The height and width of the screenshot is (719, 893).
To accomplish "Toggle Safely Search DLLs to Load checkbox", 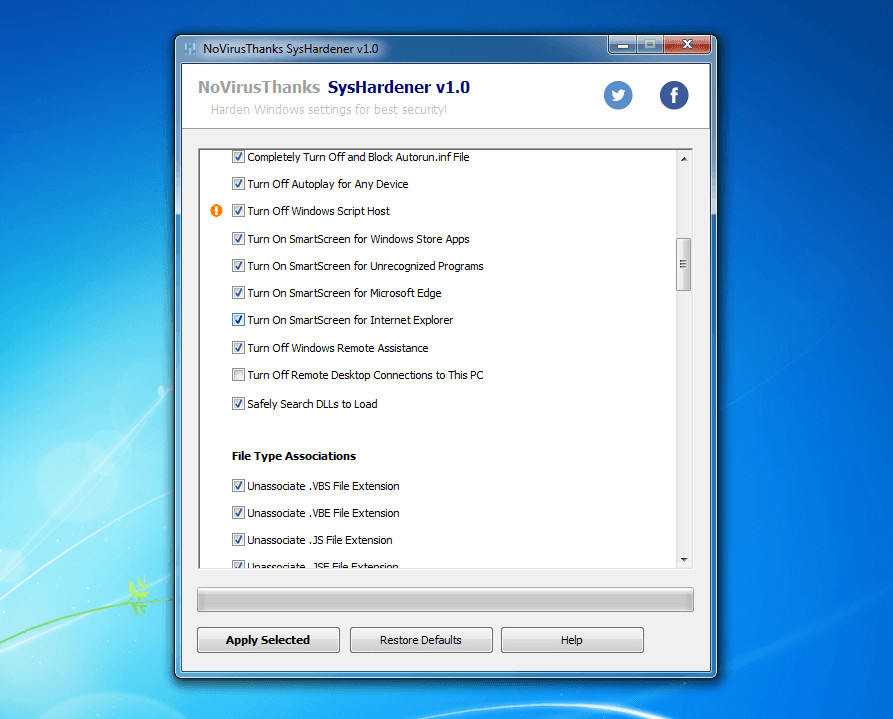I will [x=238, y=404].
